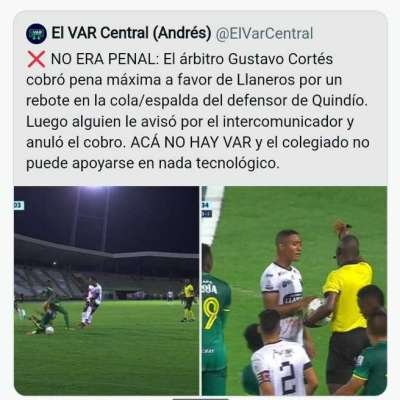Open the @ElVarCentral handle link
This screenshot has width=400, height=400.
coord(265,33)
